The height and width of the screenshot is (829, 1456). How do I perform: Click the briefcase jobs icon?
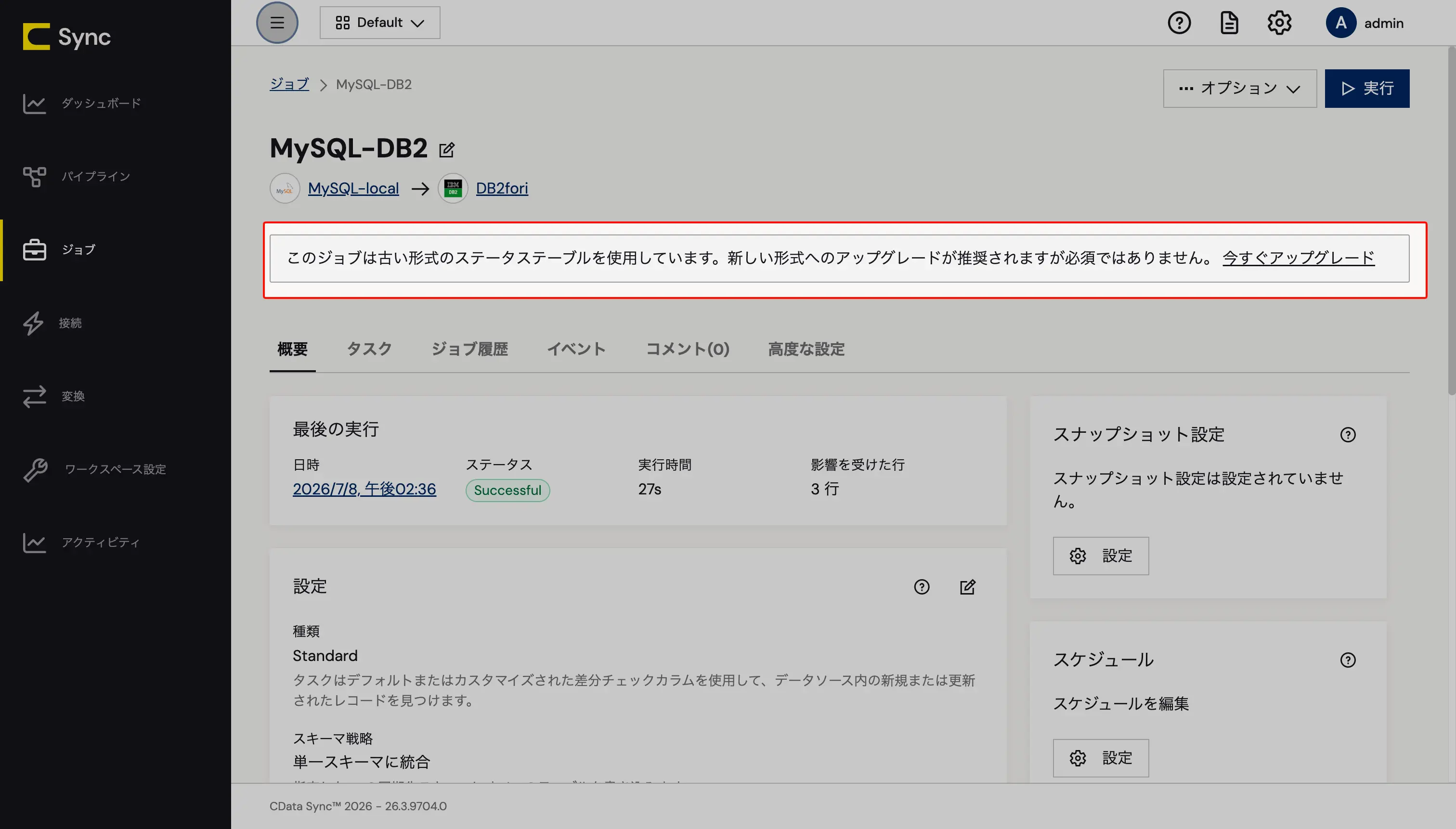tap(34, 250)
